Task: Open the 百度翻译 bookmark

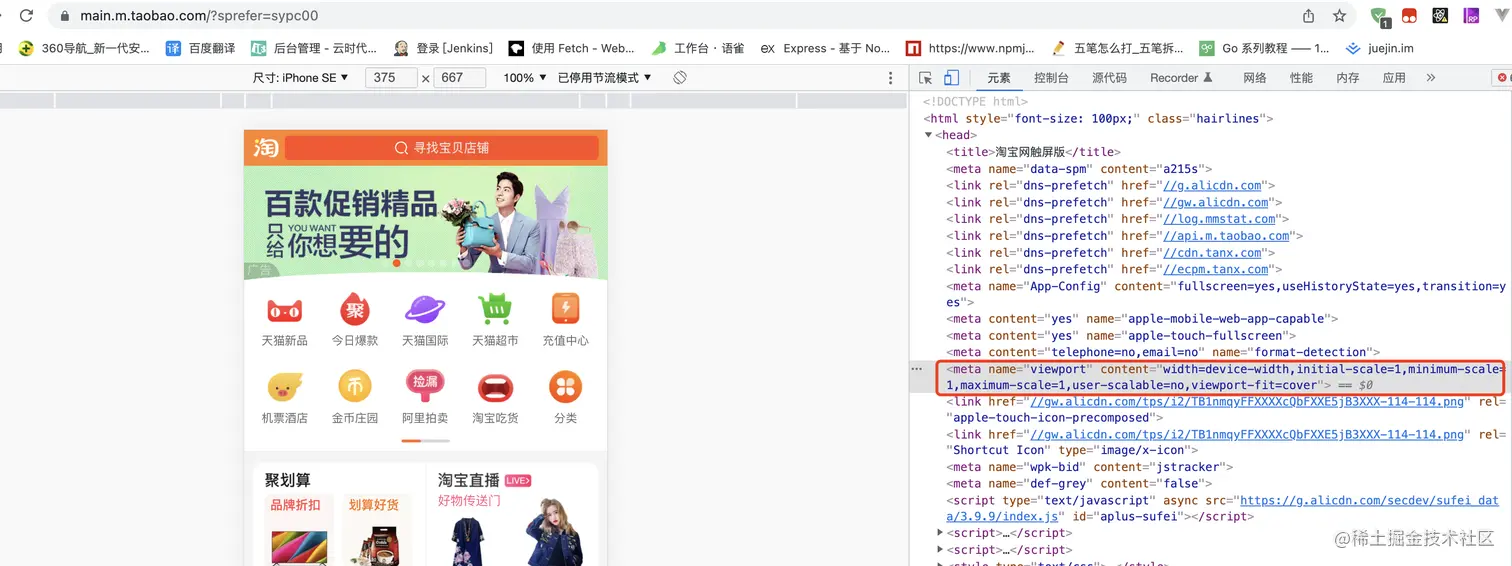Action: (x=201, y=48)
